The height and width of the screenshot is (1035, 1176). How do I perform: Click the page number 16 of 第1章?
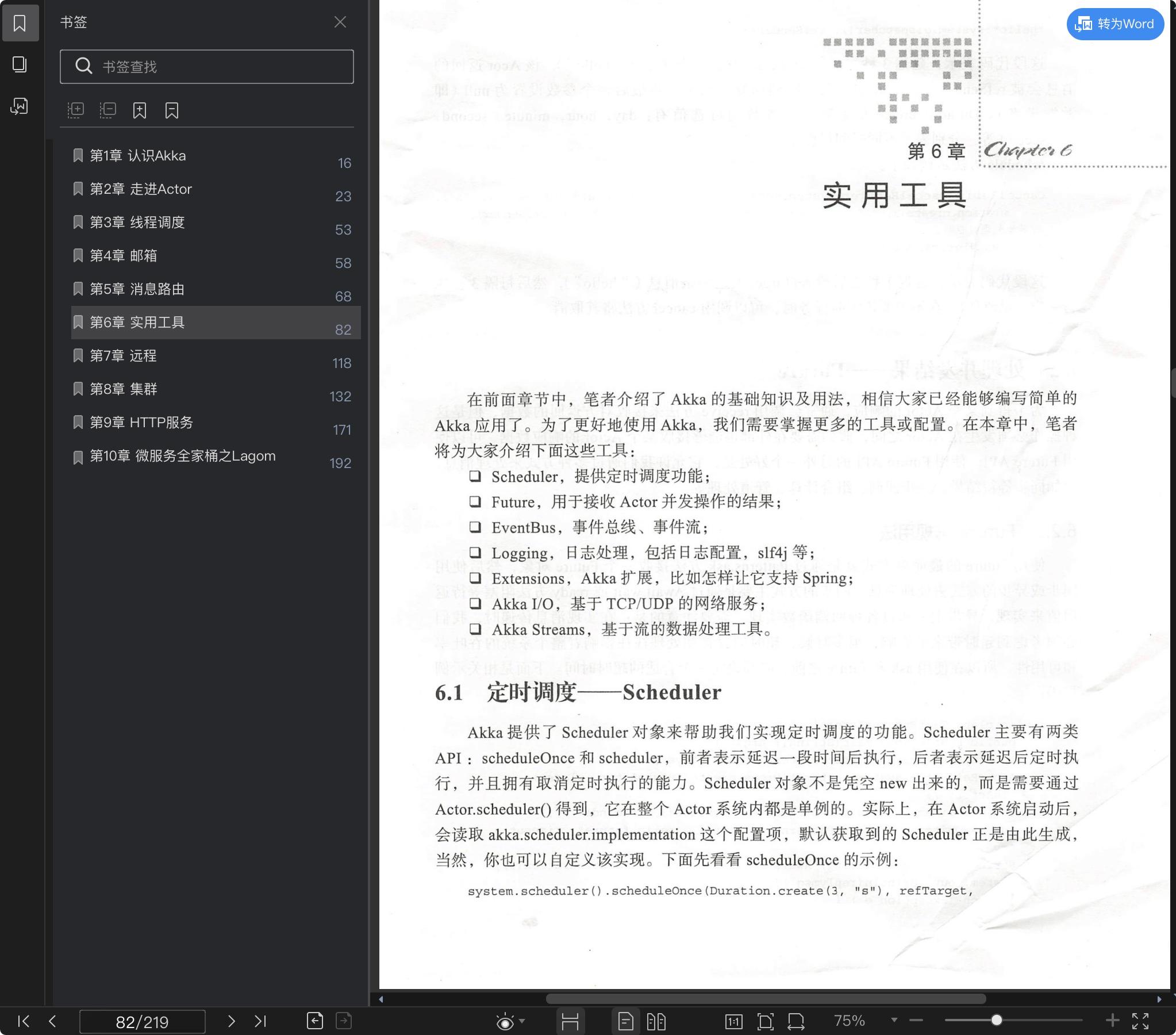click(344, 163)
